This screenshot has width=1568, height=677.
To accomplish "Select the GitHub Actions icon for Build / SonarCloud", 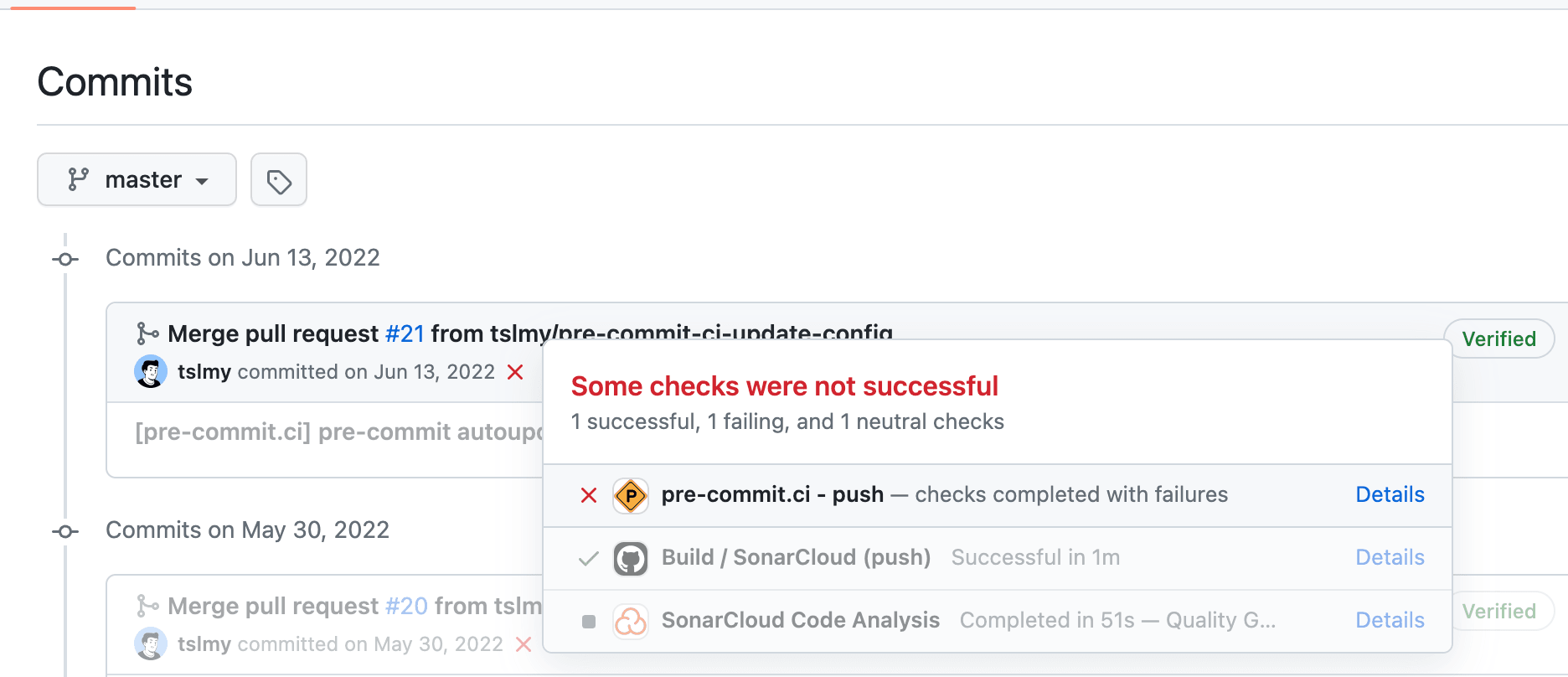I will click(631, 558).
